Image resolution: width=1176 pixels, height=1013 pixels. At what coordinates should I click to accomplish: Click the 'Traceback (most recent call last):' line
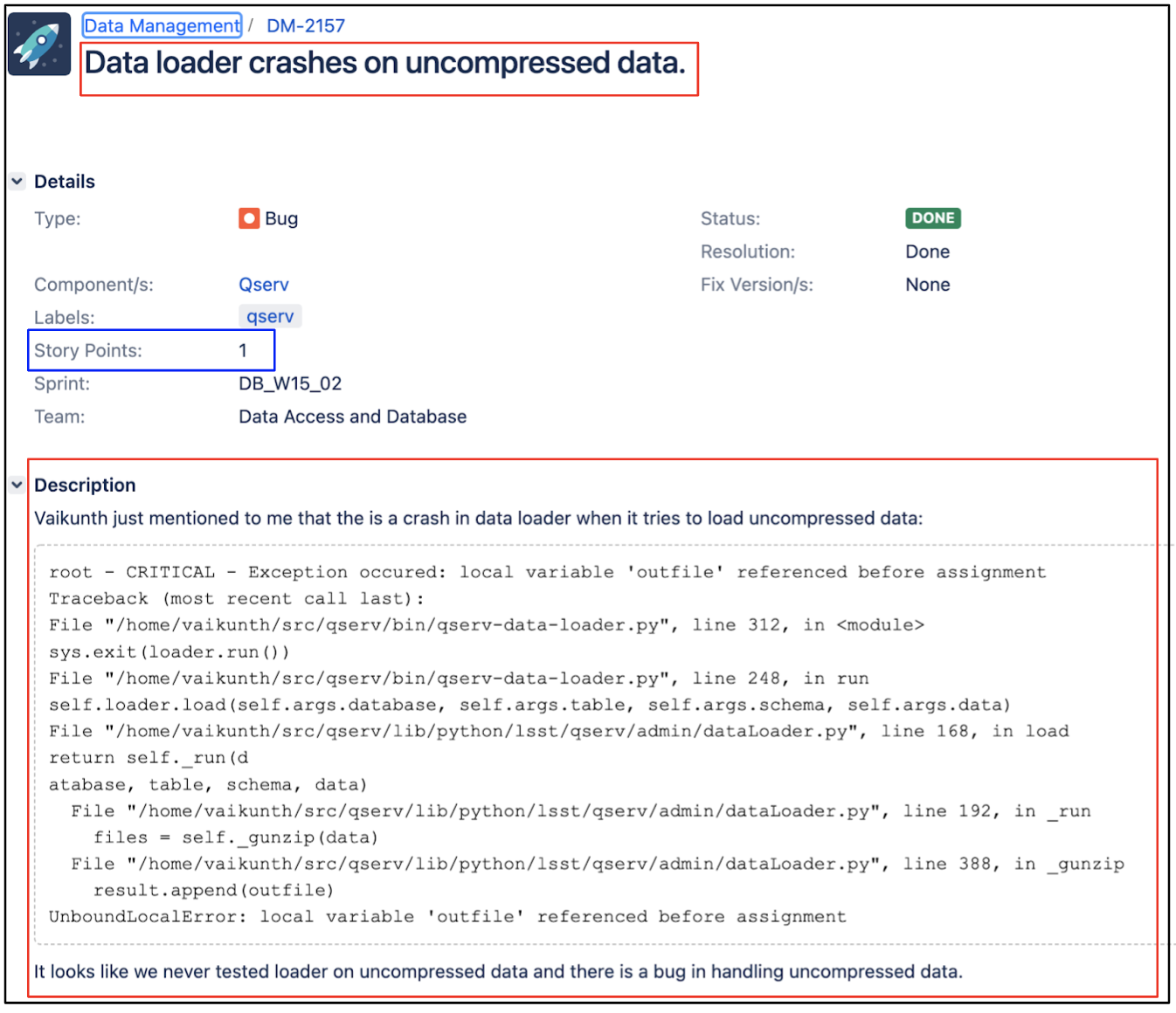click(x=237, y=598)
